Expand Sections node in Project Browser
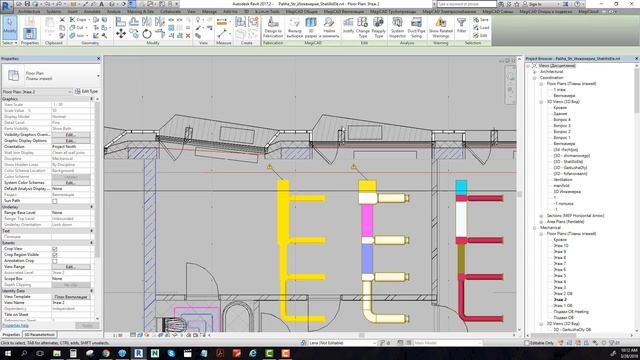The width and height of the screenshot is (640, 360). [x=541, y=216]
